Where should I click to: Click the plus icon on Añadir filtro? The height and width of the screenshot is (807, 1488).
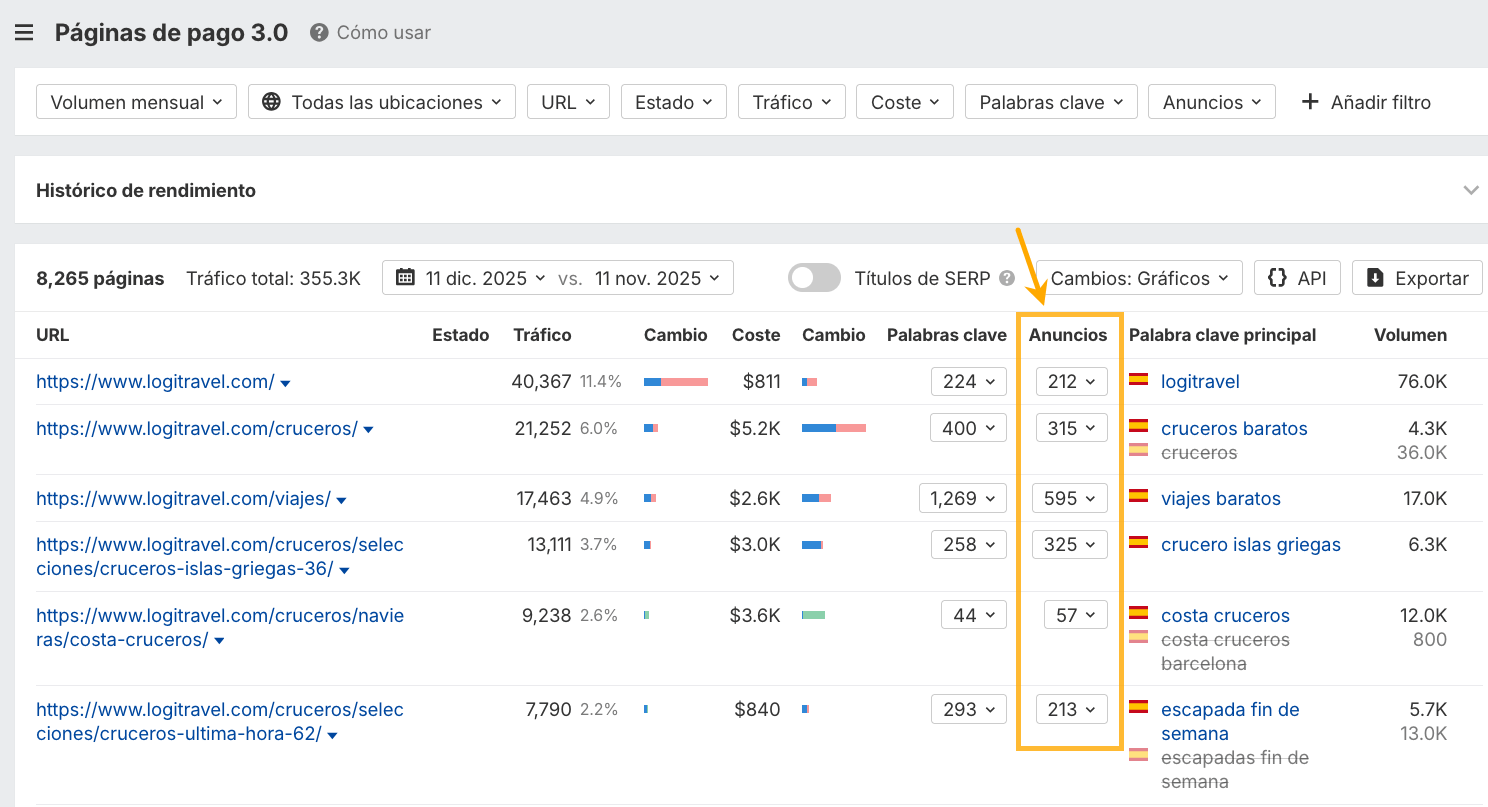[1310, 101]
